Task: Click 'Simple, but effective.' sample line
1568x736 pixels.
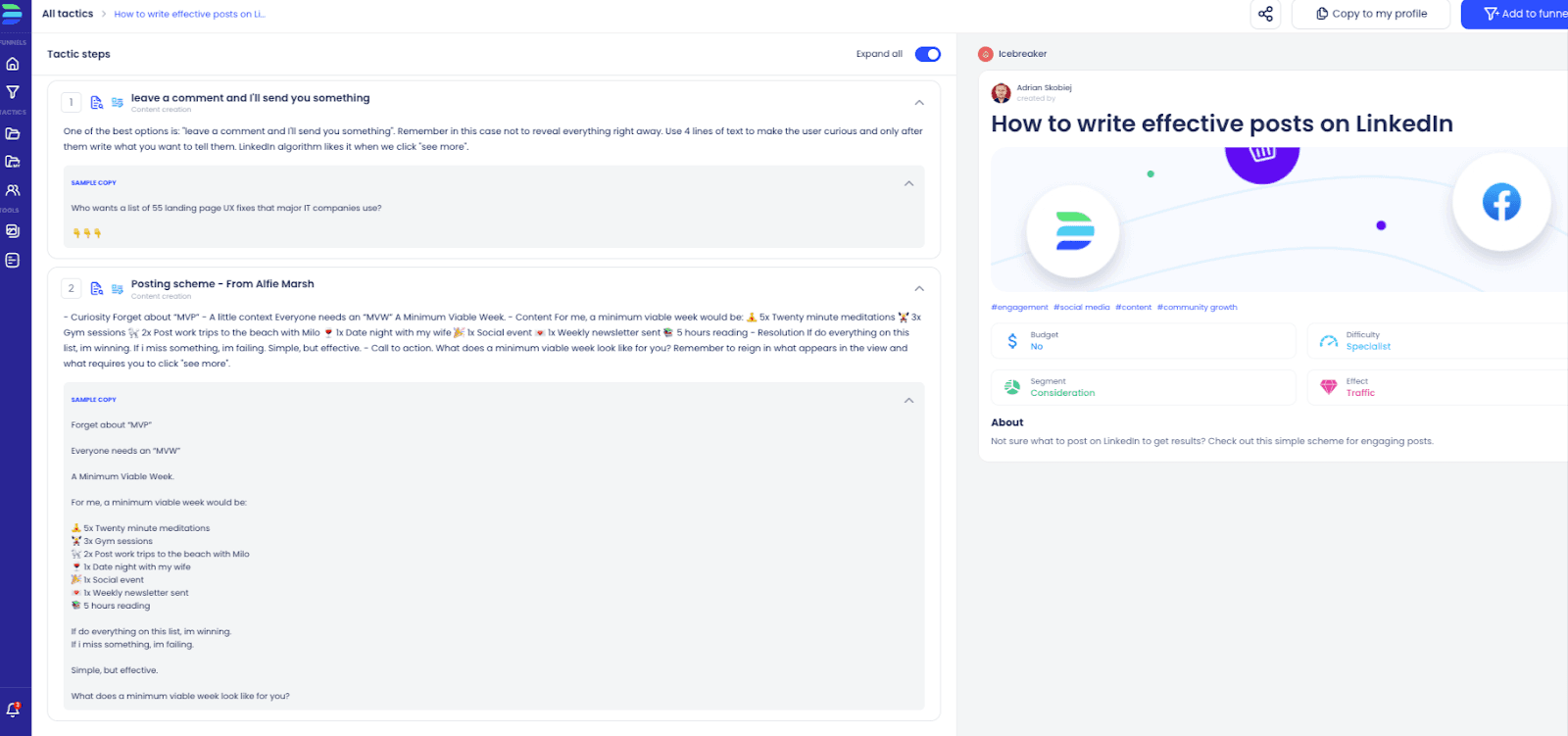Action: point(114,670)
